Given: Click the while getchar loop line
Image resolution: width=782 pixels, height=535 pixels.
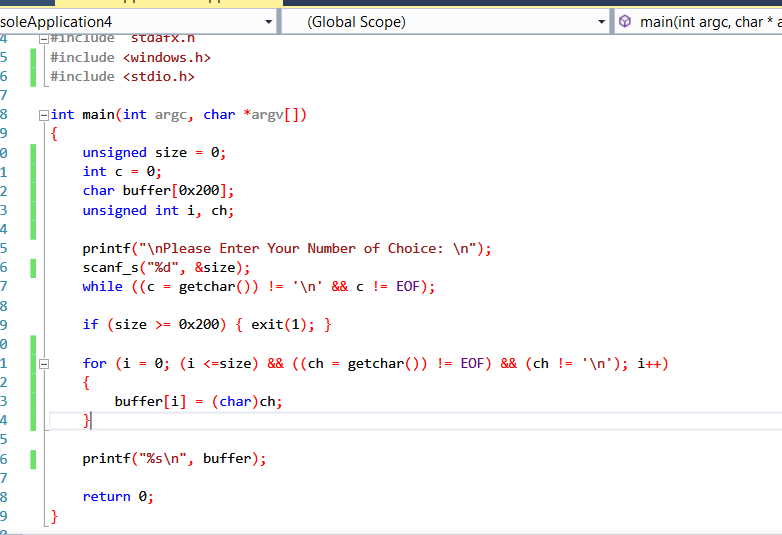Looking at the screenshot, I should coord(260,287).
